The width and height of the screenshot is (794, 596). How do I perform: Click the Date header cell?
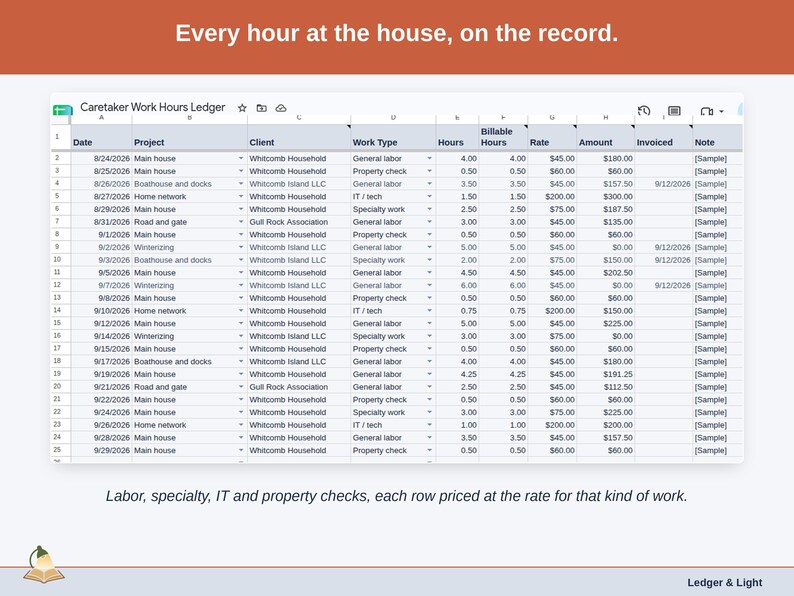point(101,137)
